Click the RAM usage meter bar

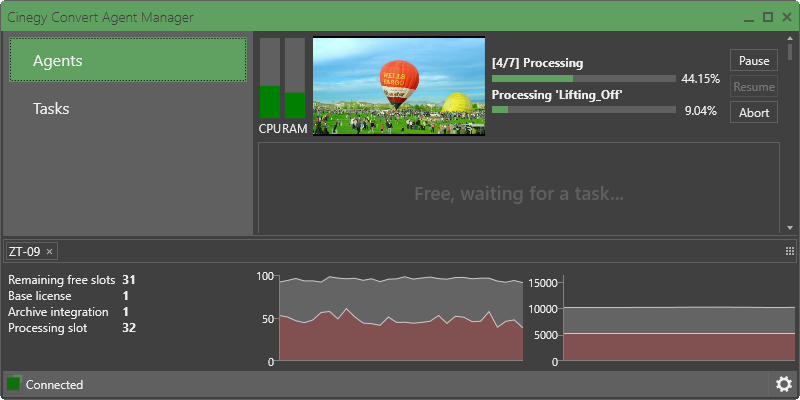[x=295, y=78]
